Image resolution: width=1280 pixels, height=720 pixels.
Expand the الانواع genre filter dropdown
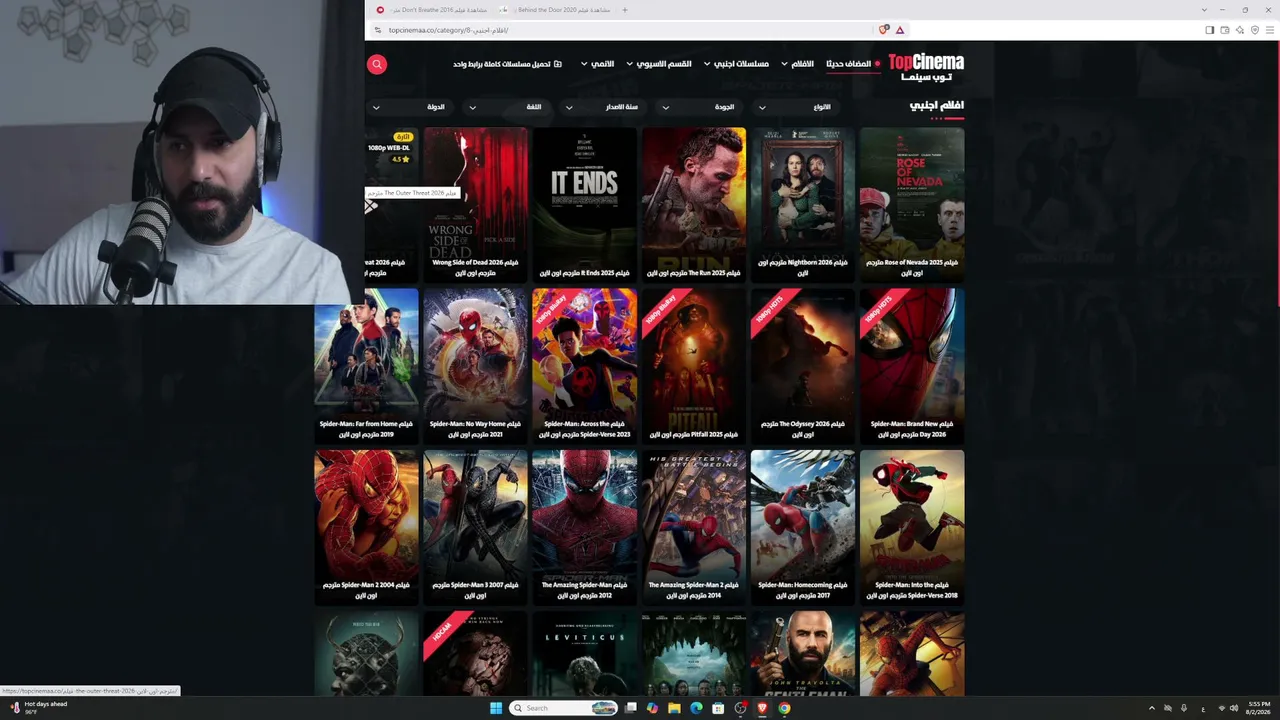(794, 107)
